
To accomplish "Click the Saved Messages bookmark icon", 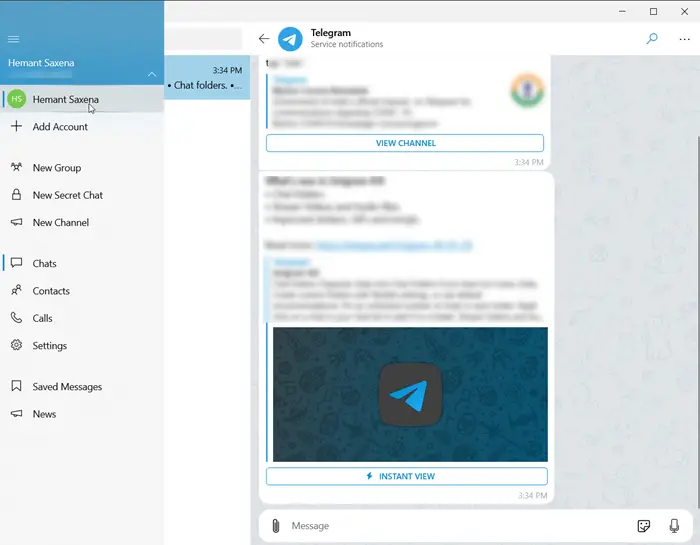I will [16, 386].
